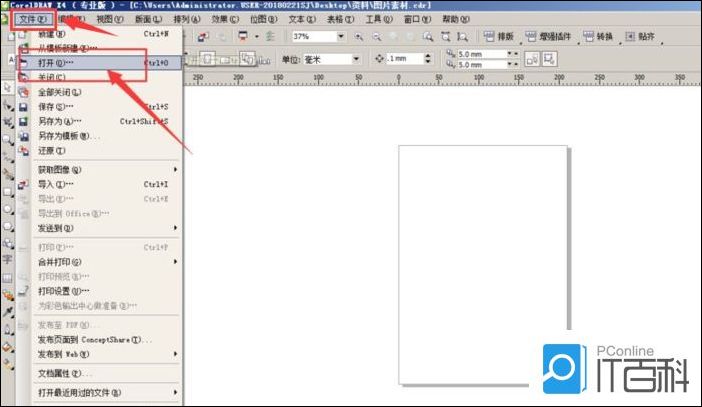Select the Outline pen tool in toolbox
702x407 pixels.
pyautogui.click(x=8, y=330)
